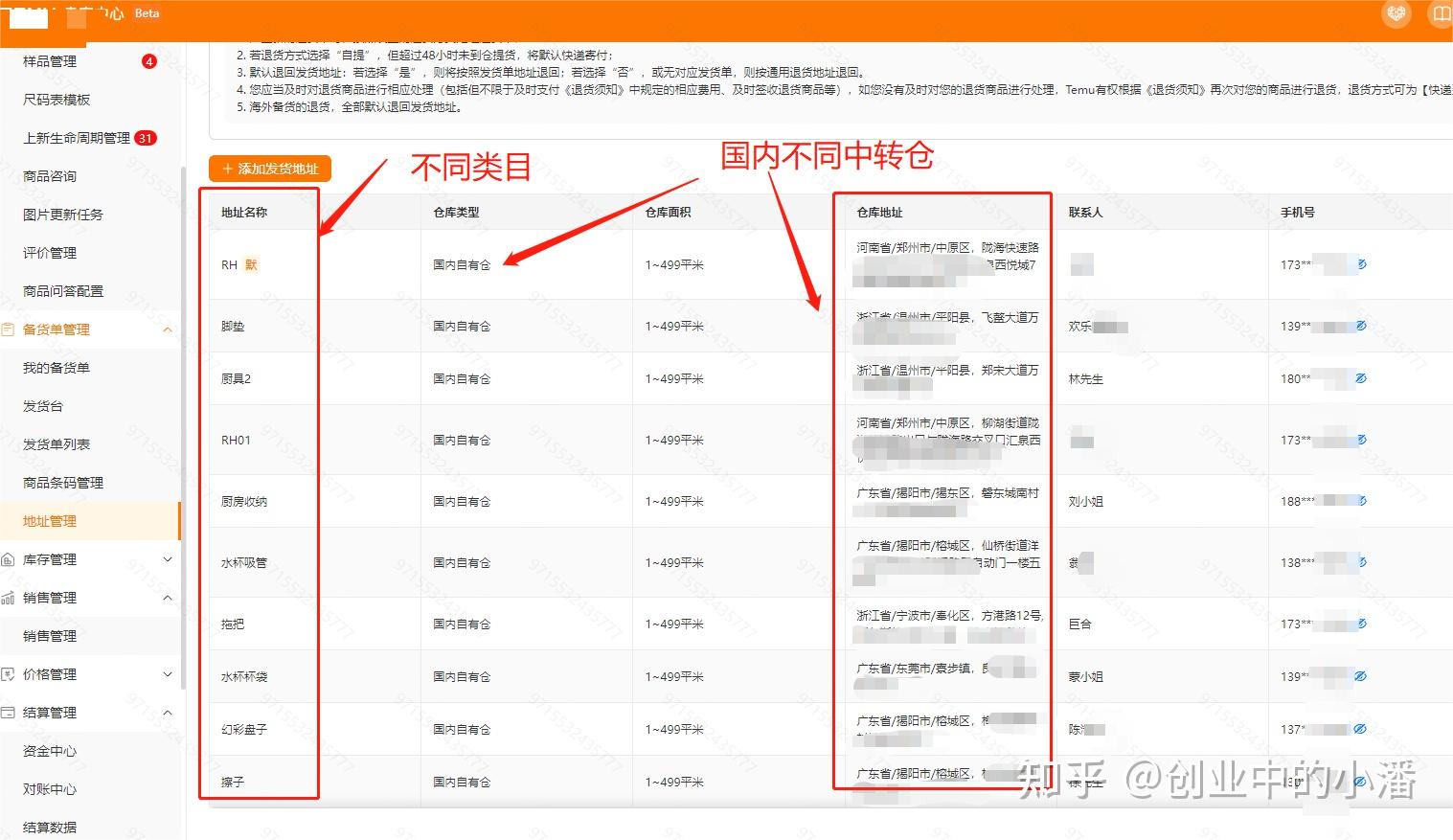
Task: Go to 上新生命周期管理
Action: pyautogui.click(x=77, y=138)
